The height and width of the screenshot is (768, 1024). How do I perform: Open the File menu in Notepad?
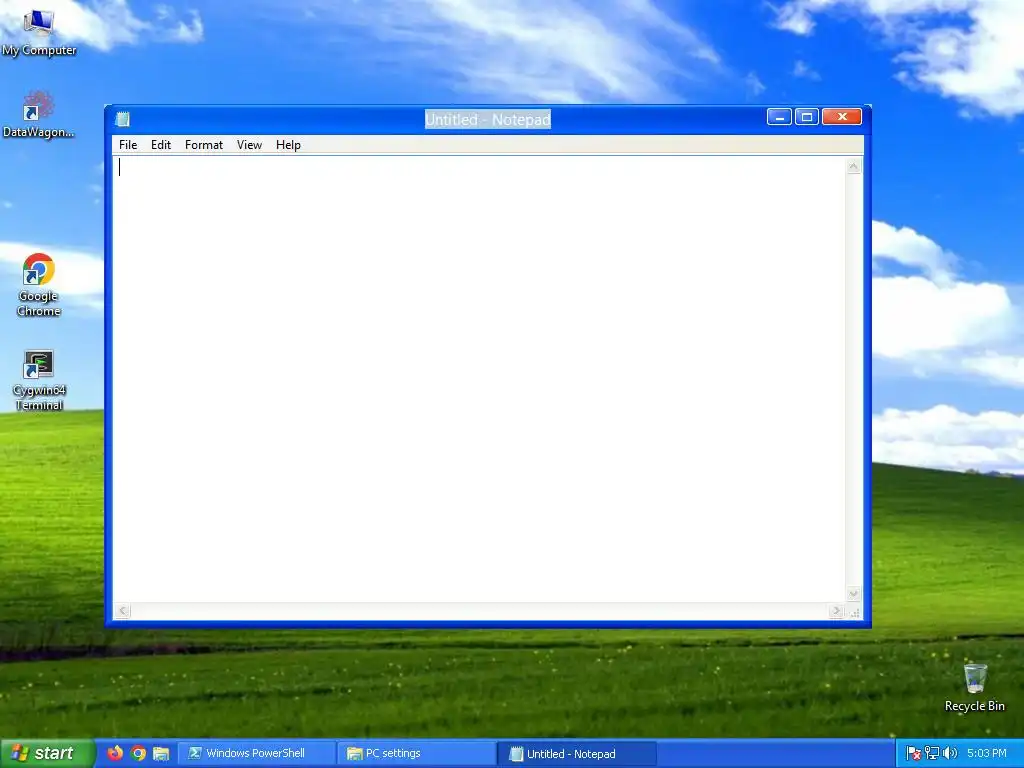(x=128, y=145)
